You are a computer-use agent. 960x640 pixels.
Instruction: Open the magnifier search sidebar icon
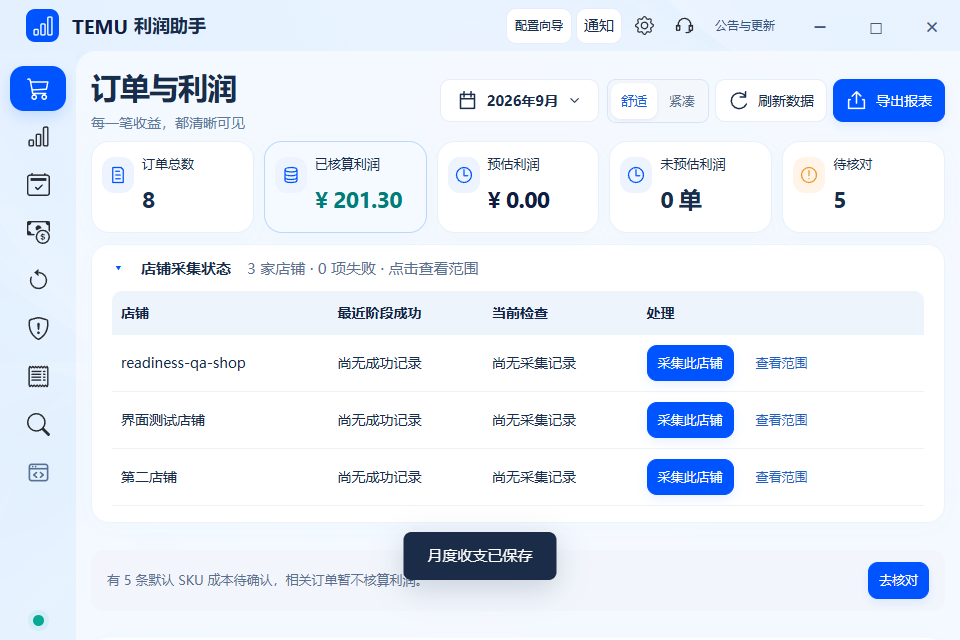point(38,424)
